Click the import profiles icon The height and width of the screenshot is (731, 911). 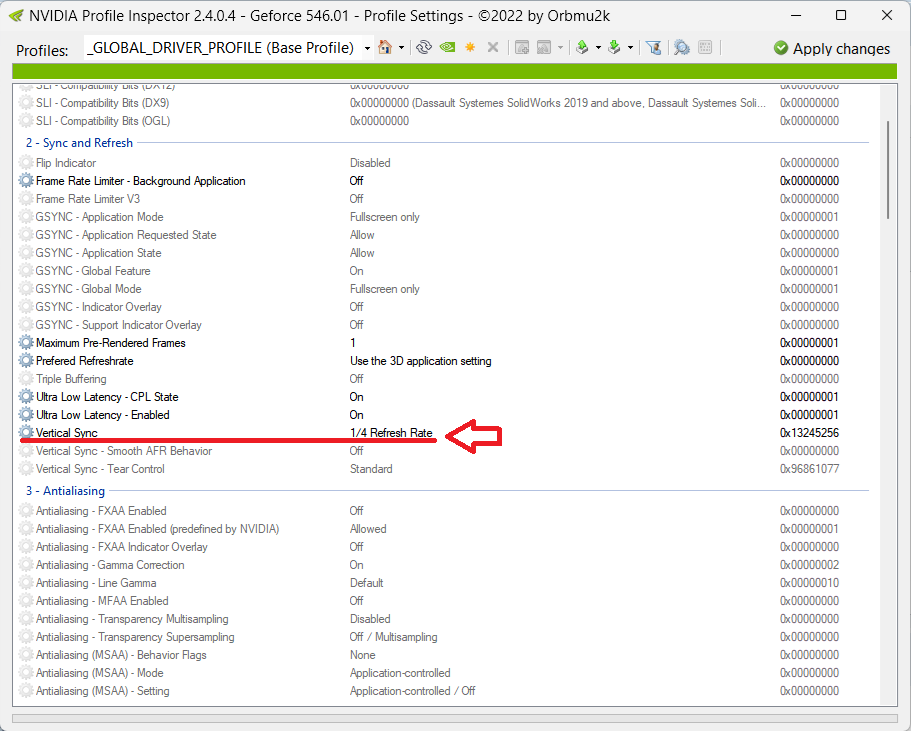click(x=614, y=48)
